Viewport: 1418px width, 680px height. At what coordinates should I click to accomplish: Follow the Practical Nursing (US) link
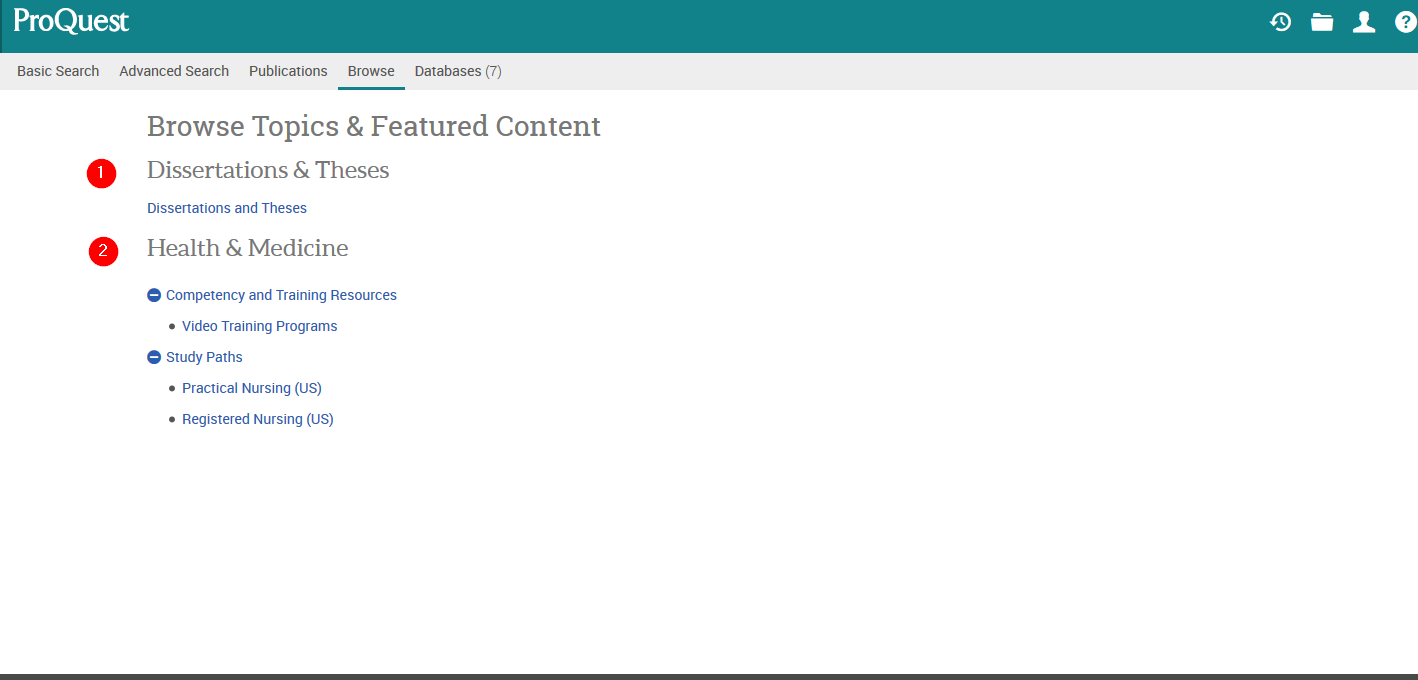[x=252, y=388]
